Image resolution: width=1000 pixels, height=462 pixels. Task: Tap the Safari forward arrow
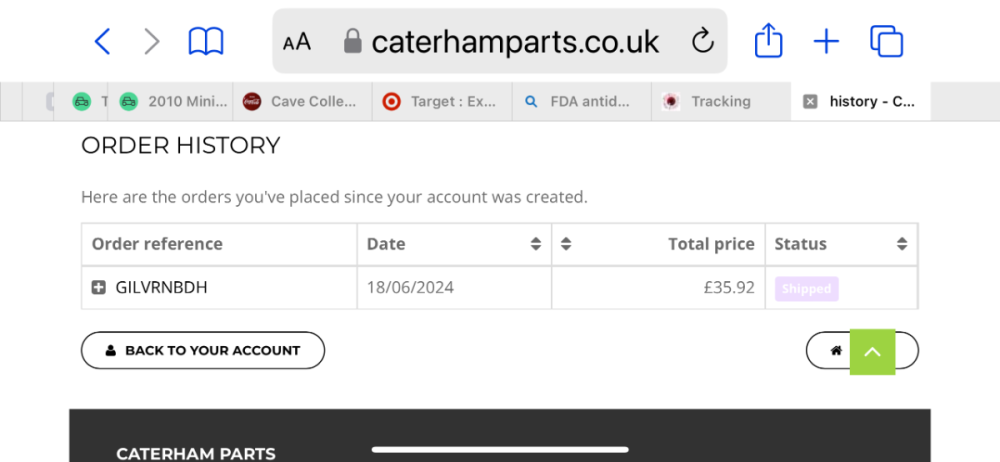coord(152,41)
